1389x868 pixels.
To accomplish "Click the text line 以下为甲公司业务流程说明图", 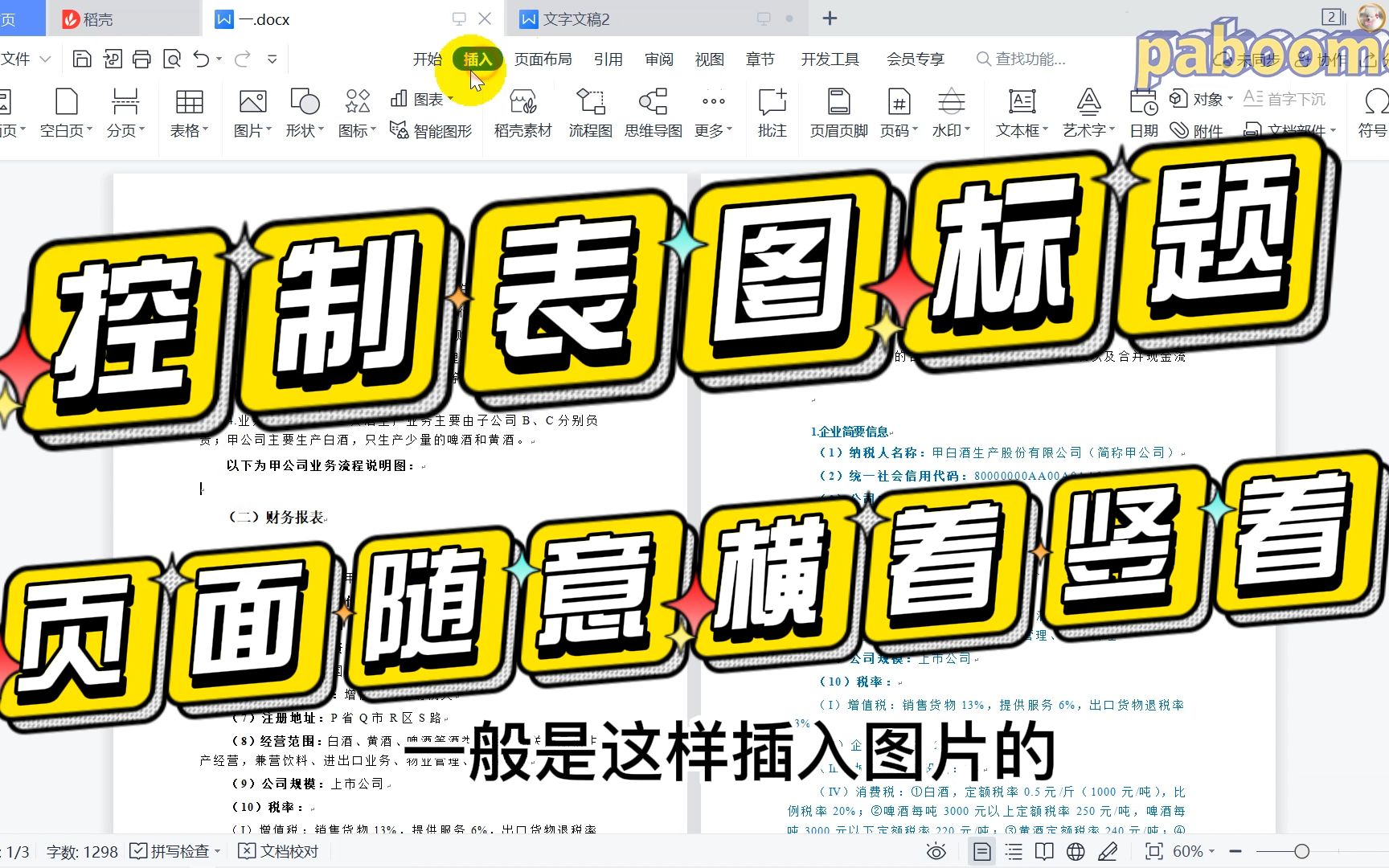I will (321, 465).
